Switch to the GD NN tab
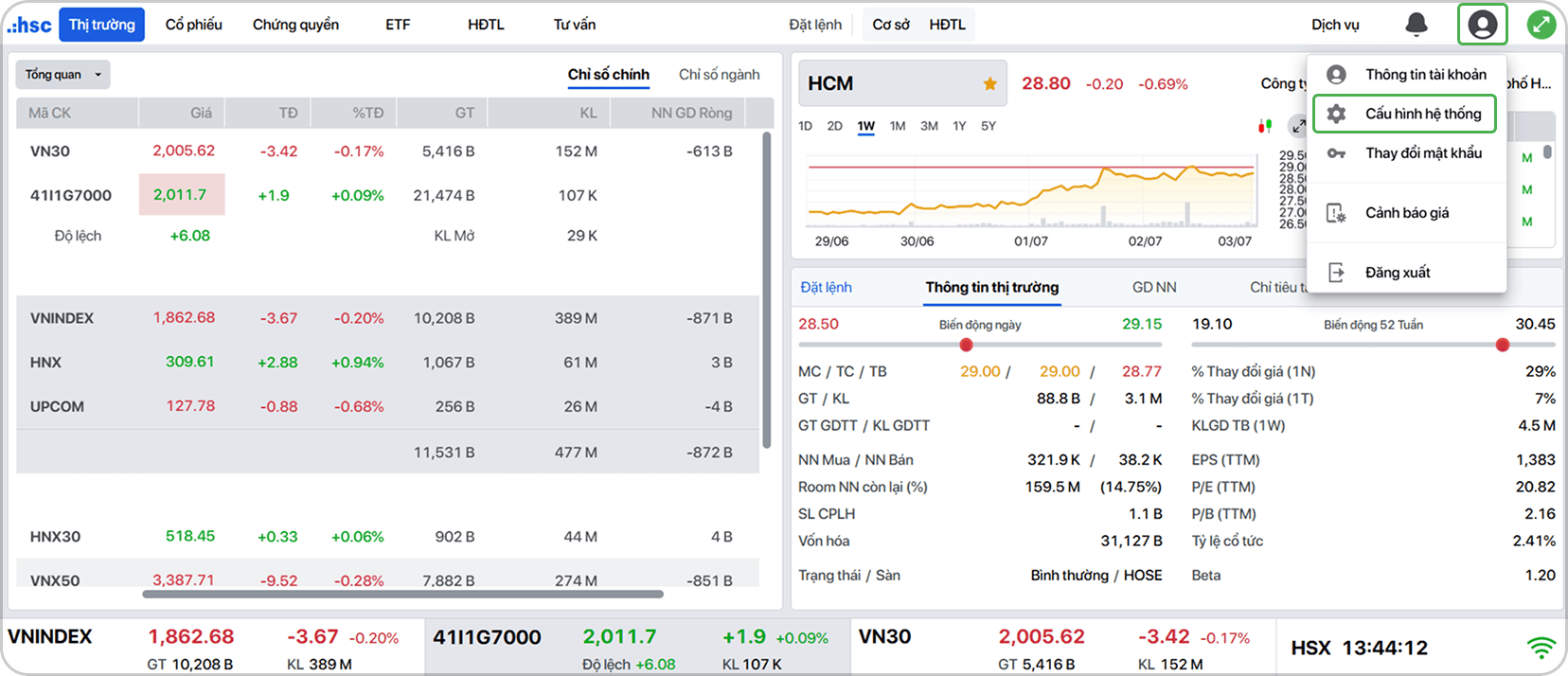This screenshot has width=1568, height=676. point(1154,288)
